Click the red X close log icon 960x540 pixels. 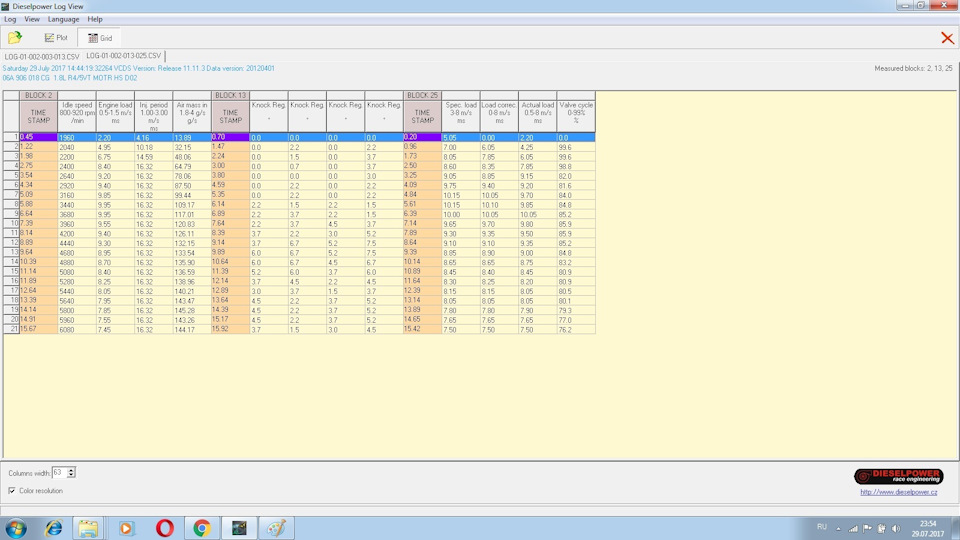pos(947,38)
